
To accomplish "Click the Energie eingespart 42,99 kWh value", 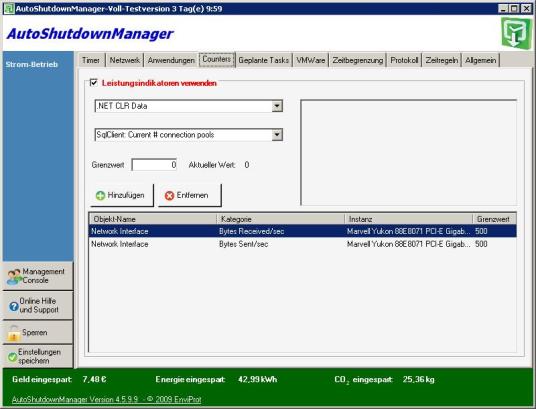I will click(257, 379).
